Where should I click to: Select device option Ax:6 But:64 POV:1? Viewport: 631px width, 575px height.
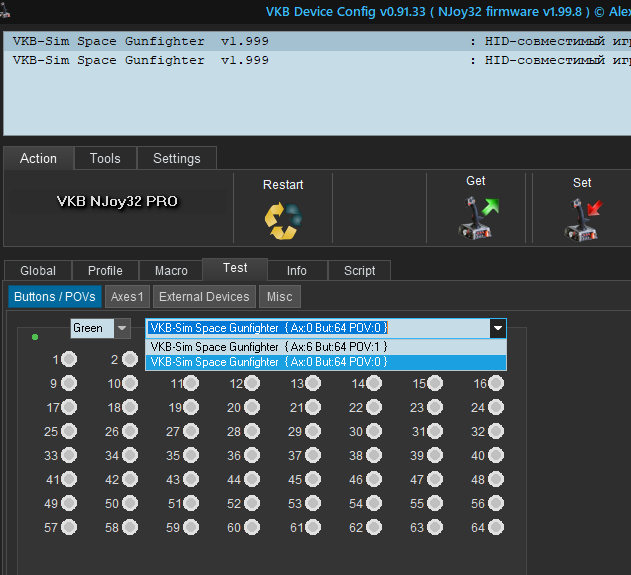point(326,347)
